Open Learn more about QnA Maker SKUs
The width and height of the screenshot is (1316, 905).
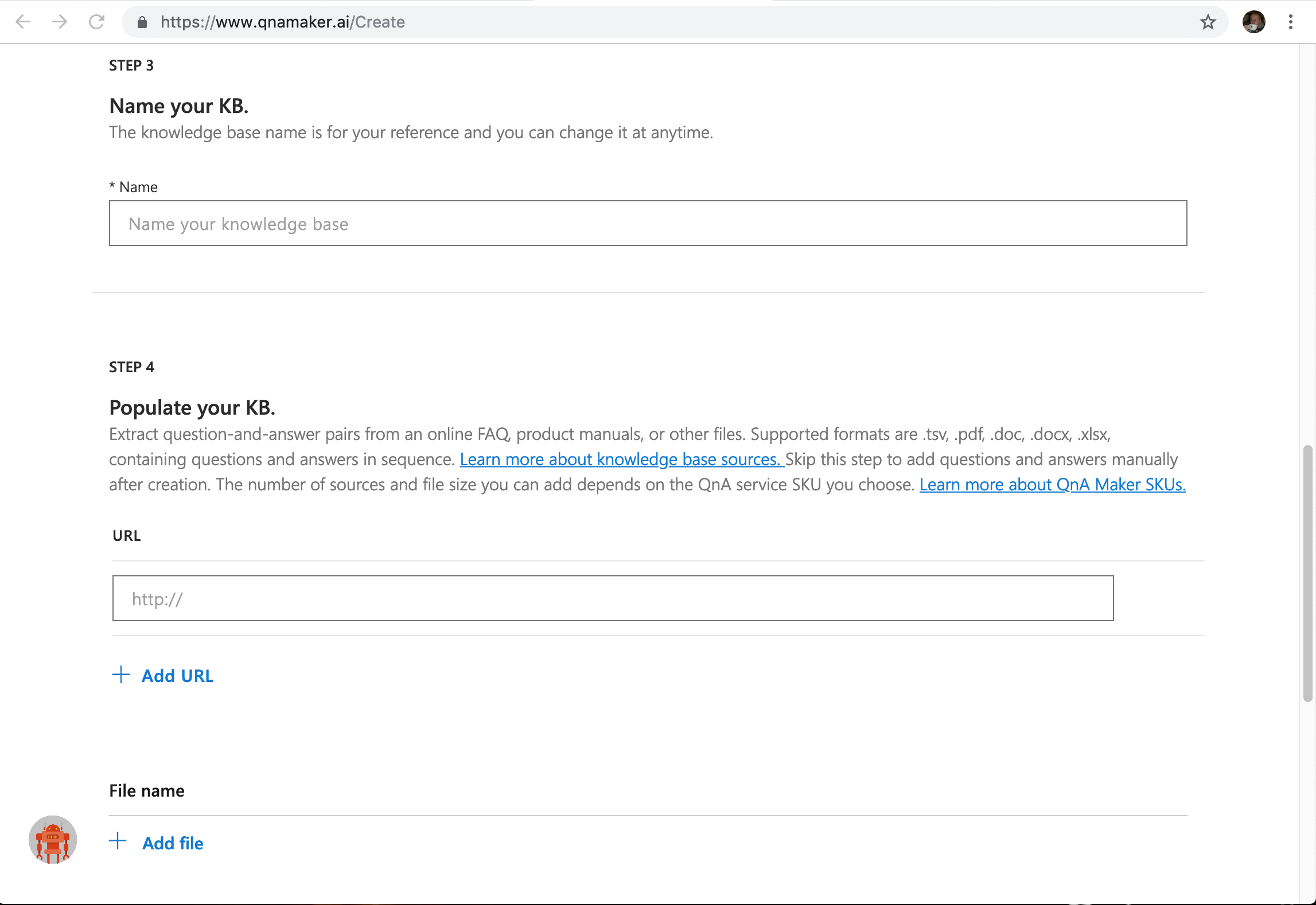(x=1052, y=485)
